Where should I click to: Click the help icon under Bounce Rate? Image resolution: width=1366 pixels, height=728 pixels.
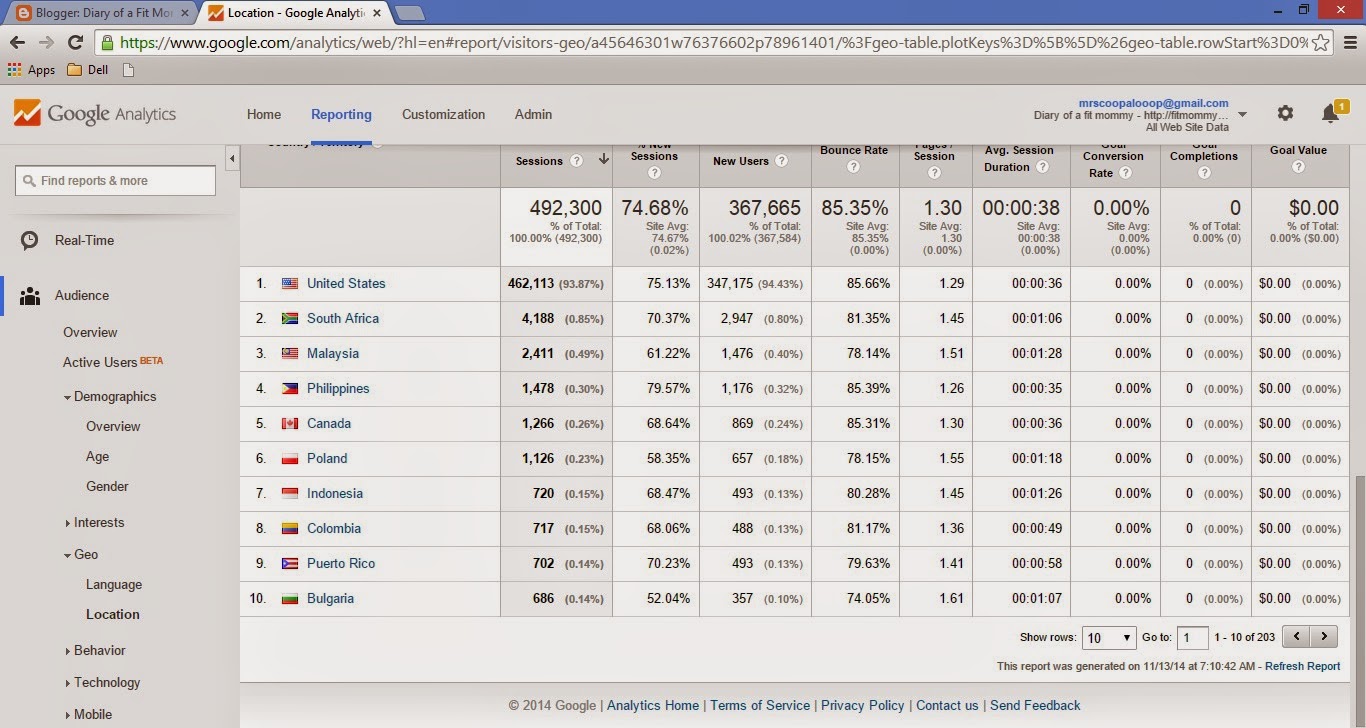(854, 167)
